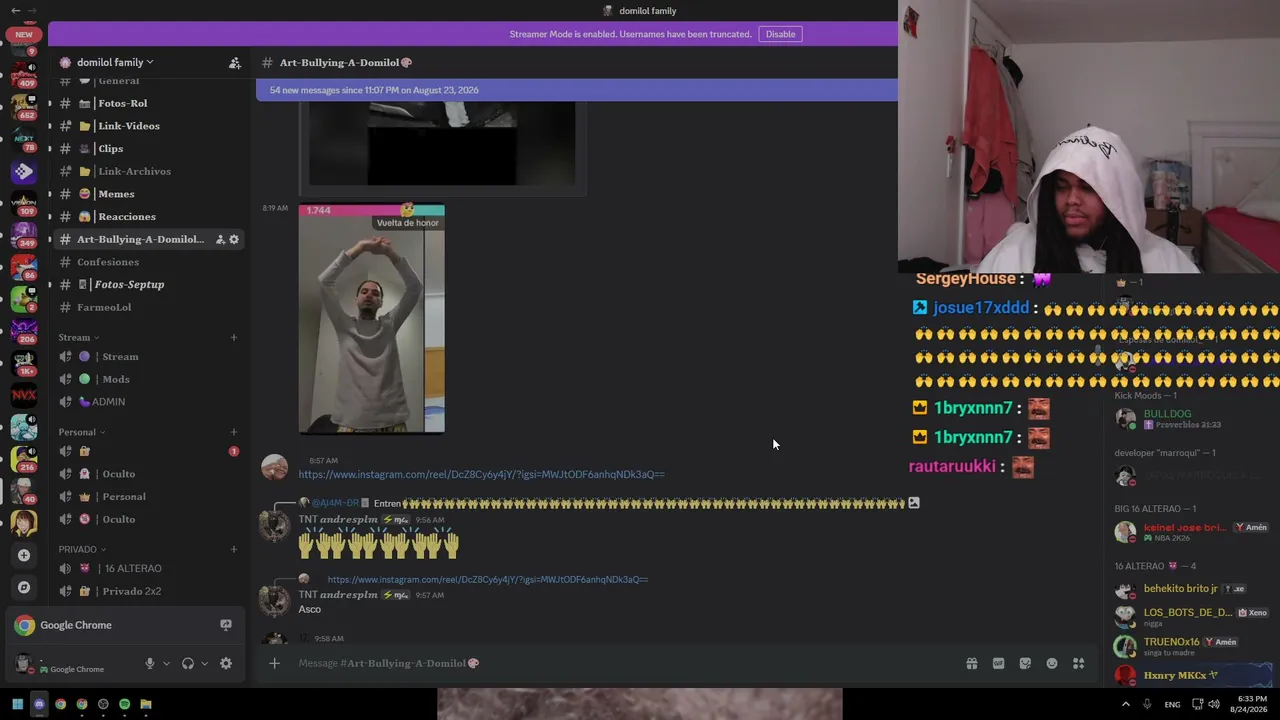Open the Fotos-Septup channel
Image resolution: width=1280 pixels, height=720 pixels.
[147, 285]
